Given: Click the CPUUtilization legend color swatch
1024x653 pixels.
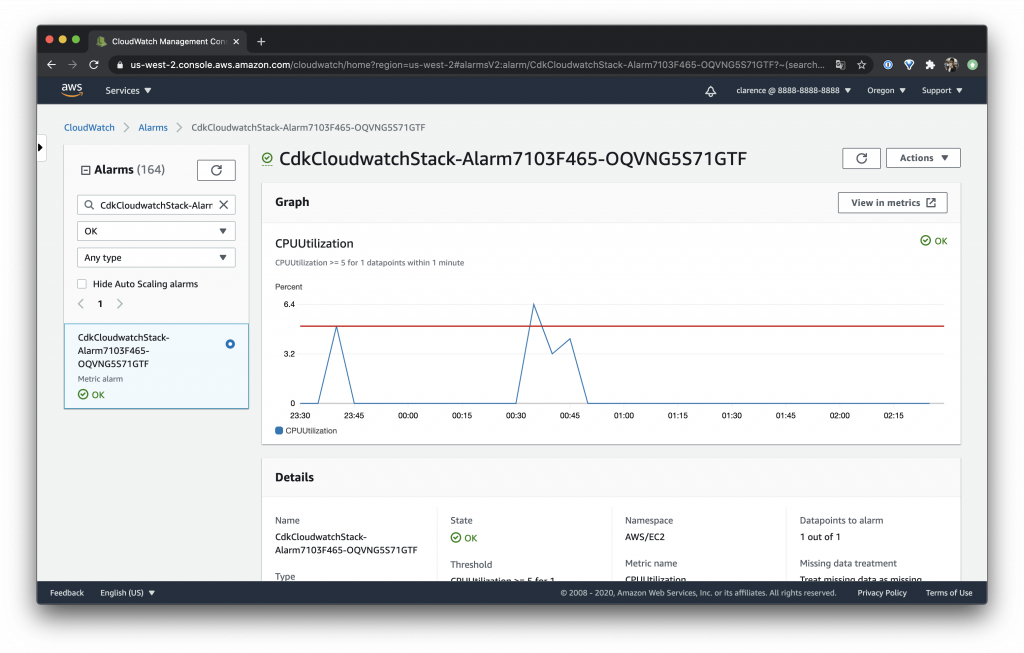Looking at the screenshot, I should point(279,431).
